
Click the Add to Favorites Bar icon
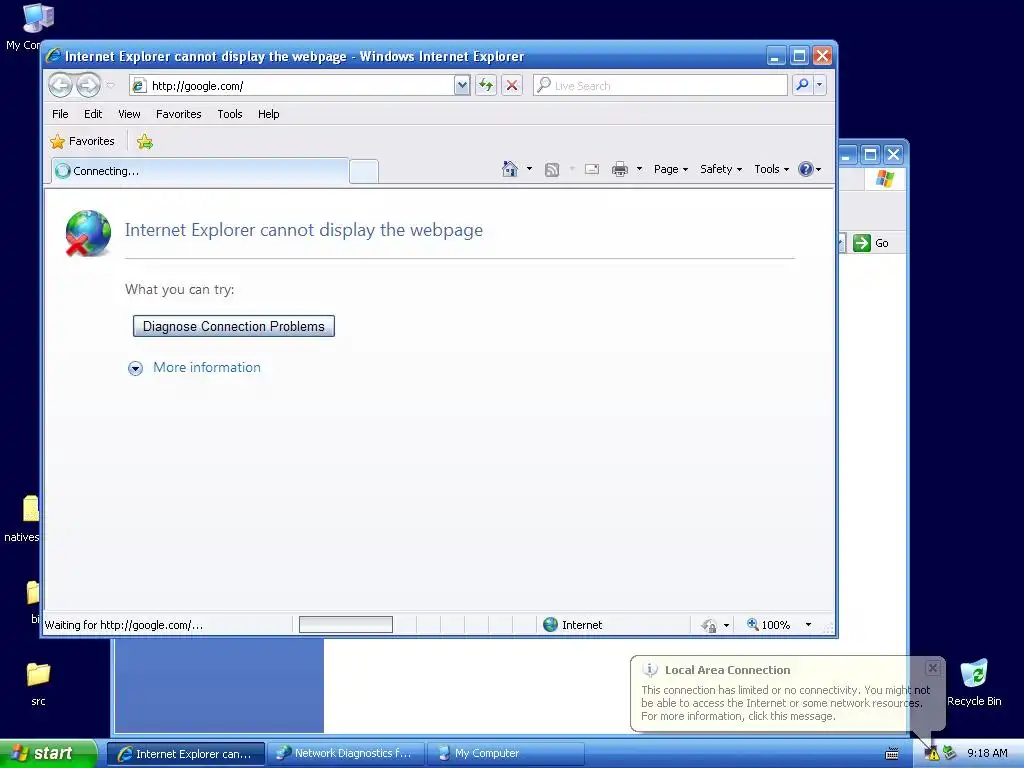coord(145,142)
